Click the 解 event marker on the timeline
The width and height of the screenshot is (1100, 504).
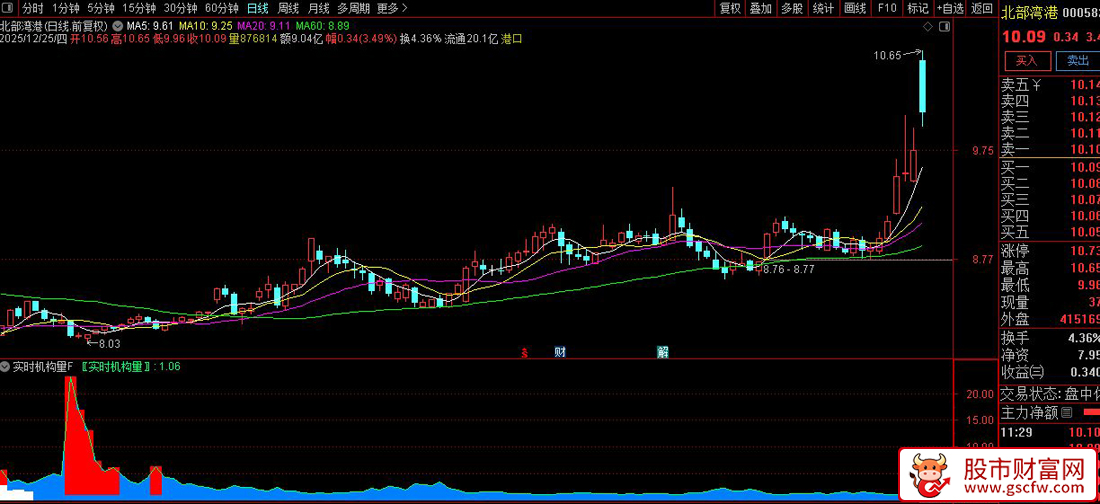click(662, 352)
